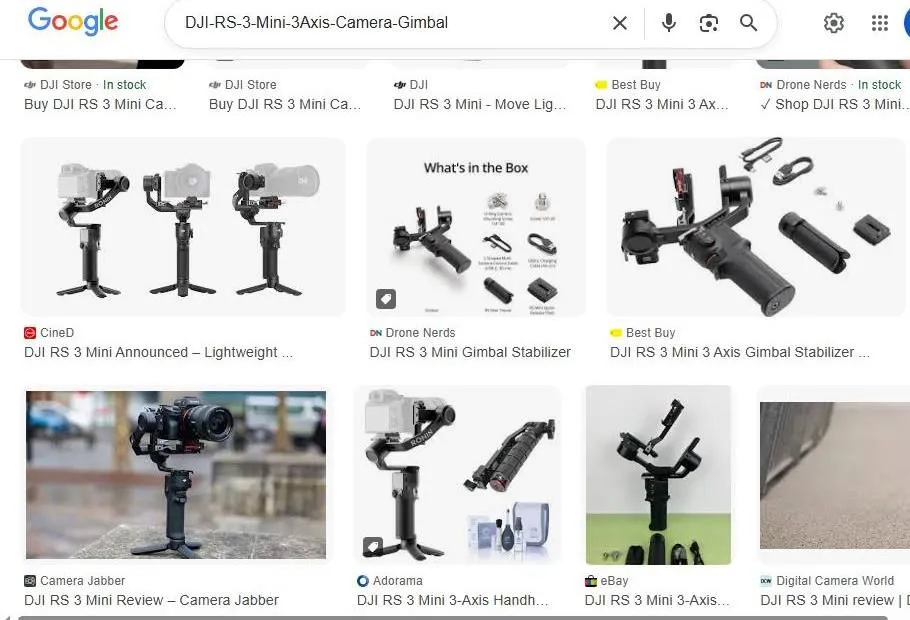Click the product tag icon on the Drone Nerds image
The image size is (910, 620).
pyautogui.click(x=385, y=298)
